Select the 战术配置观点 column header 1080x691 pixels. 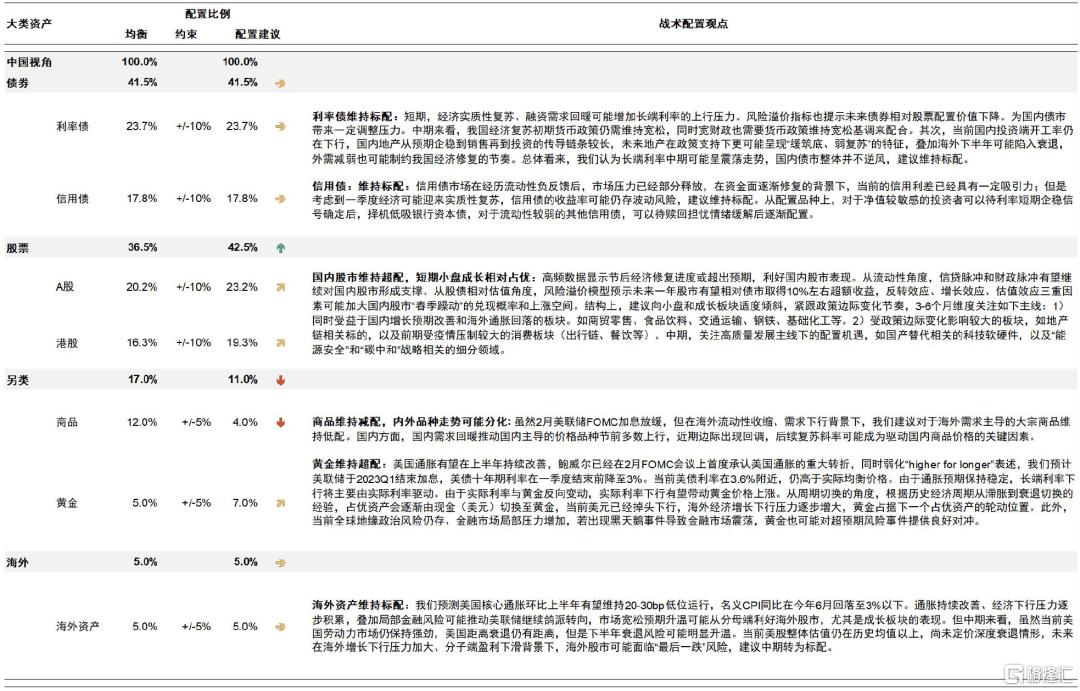pos(693,23)
